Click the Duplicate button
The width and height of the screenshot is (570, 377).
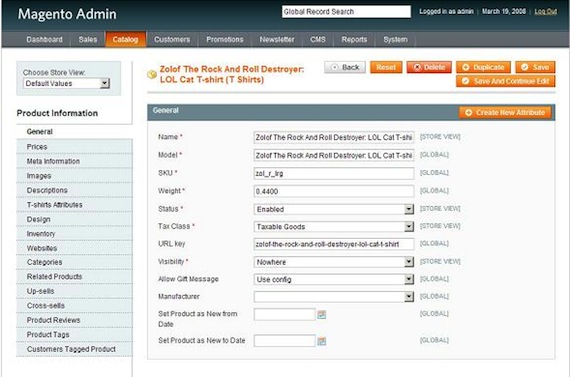[483, 67]
